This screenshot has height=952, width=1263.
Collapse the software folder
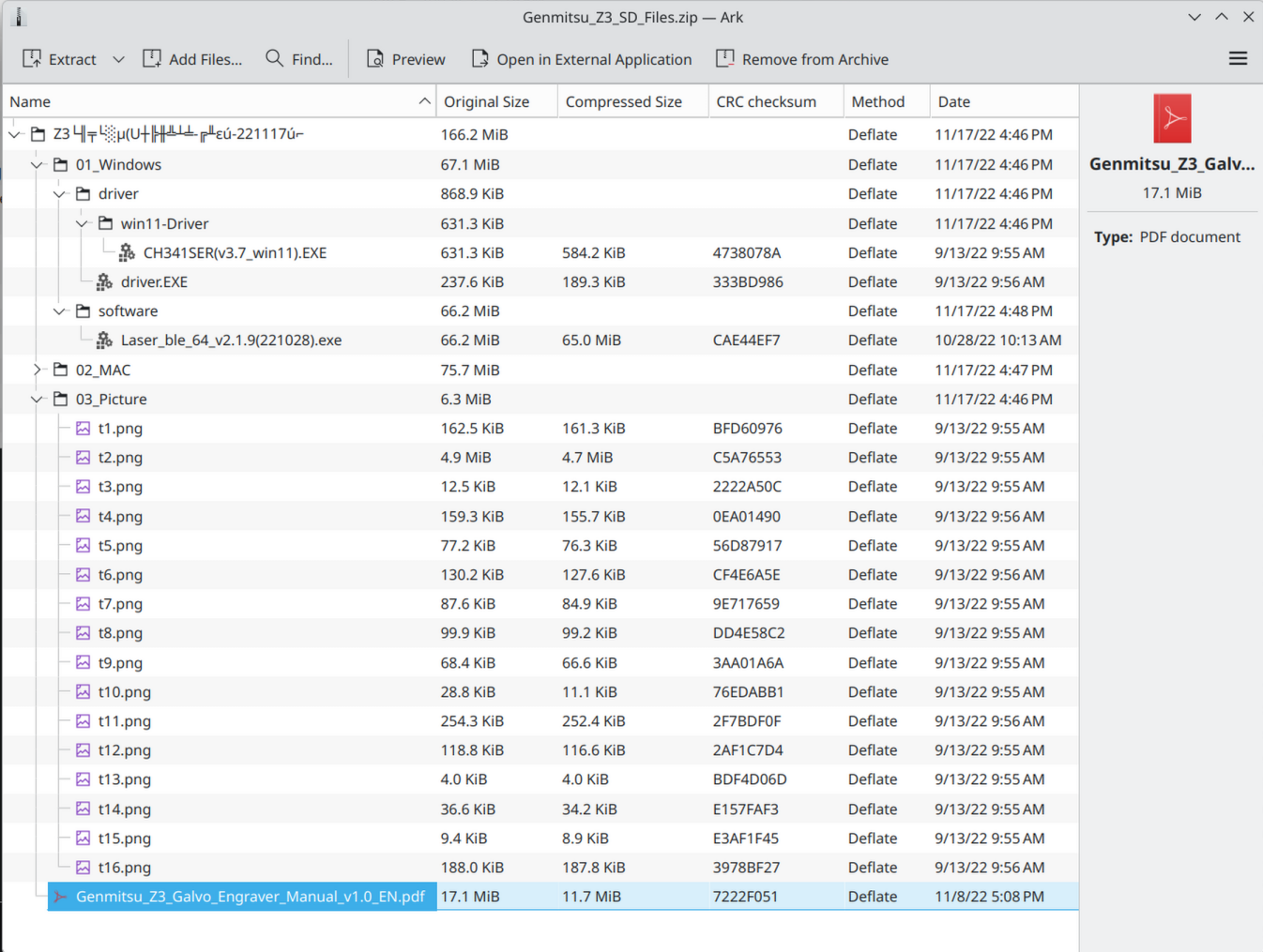pyautogui.click(x=59, y=311)
